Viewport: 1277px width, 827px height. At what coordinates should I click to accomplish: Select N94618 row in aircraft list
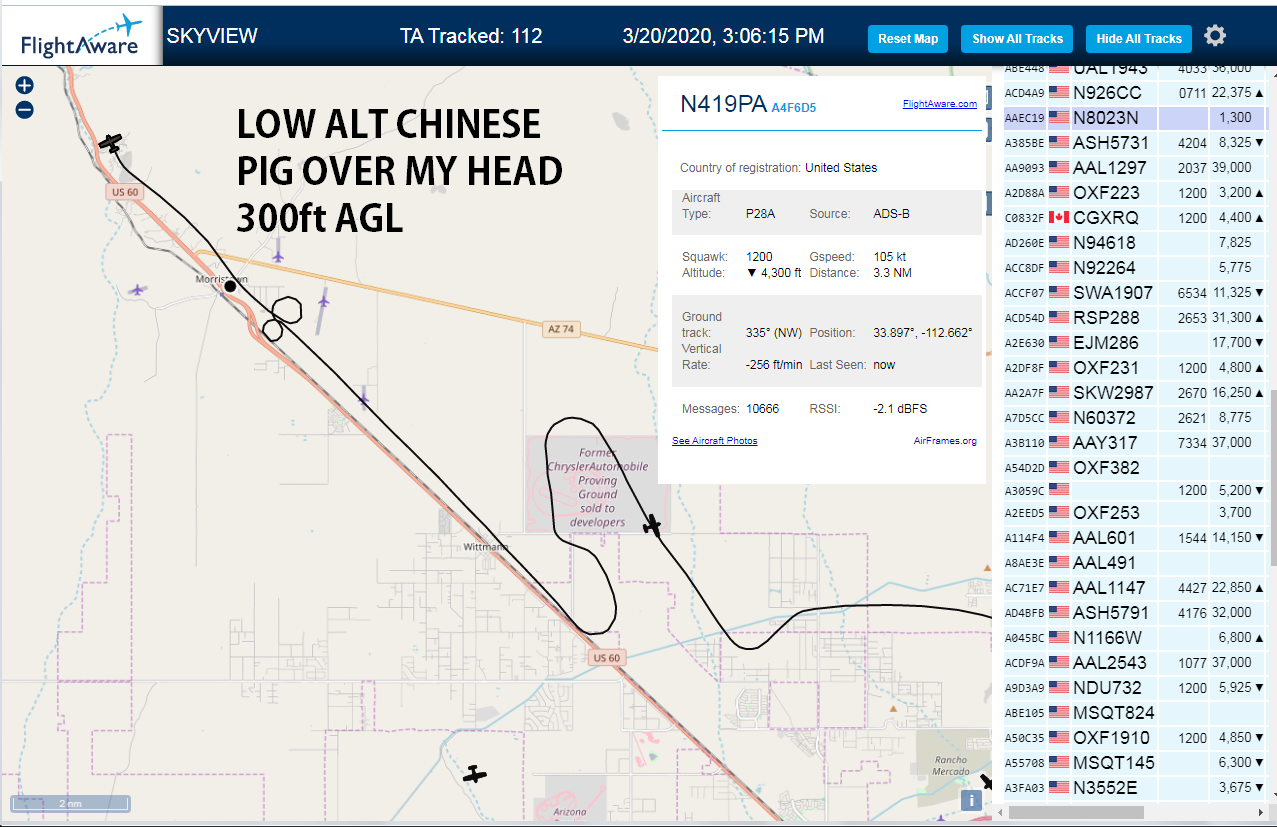point(1136,243)
